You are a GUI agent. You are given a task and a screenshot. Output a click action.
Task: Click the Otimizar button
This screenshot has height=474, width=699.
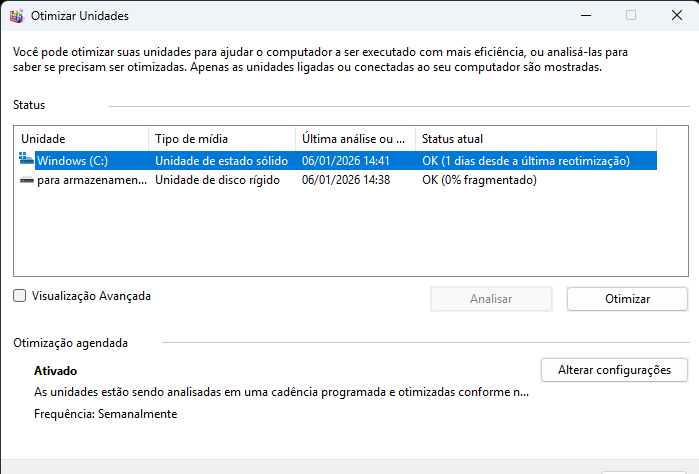[x=627, y=299]
